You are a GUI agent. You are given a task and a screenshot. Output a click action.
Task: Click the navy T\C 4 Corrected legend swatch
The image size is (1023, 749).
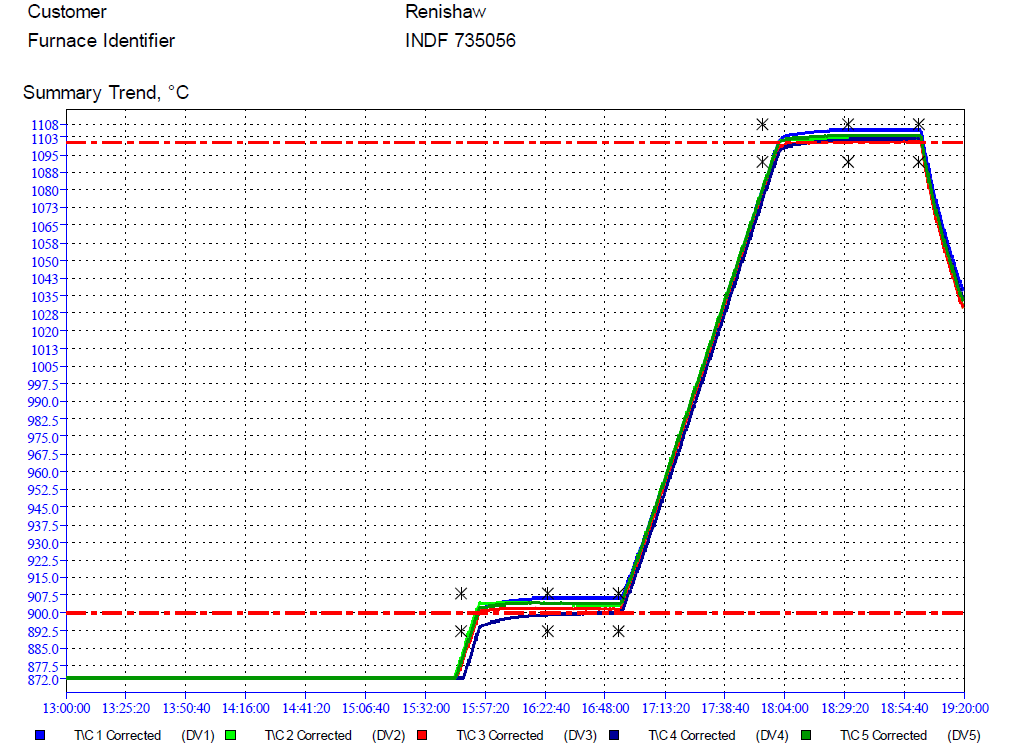[613, 735]
